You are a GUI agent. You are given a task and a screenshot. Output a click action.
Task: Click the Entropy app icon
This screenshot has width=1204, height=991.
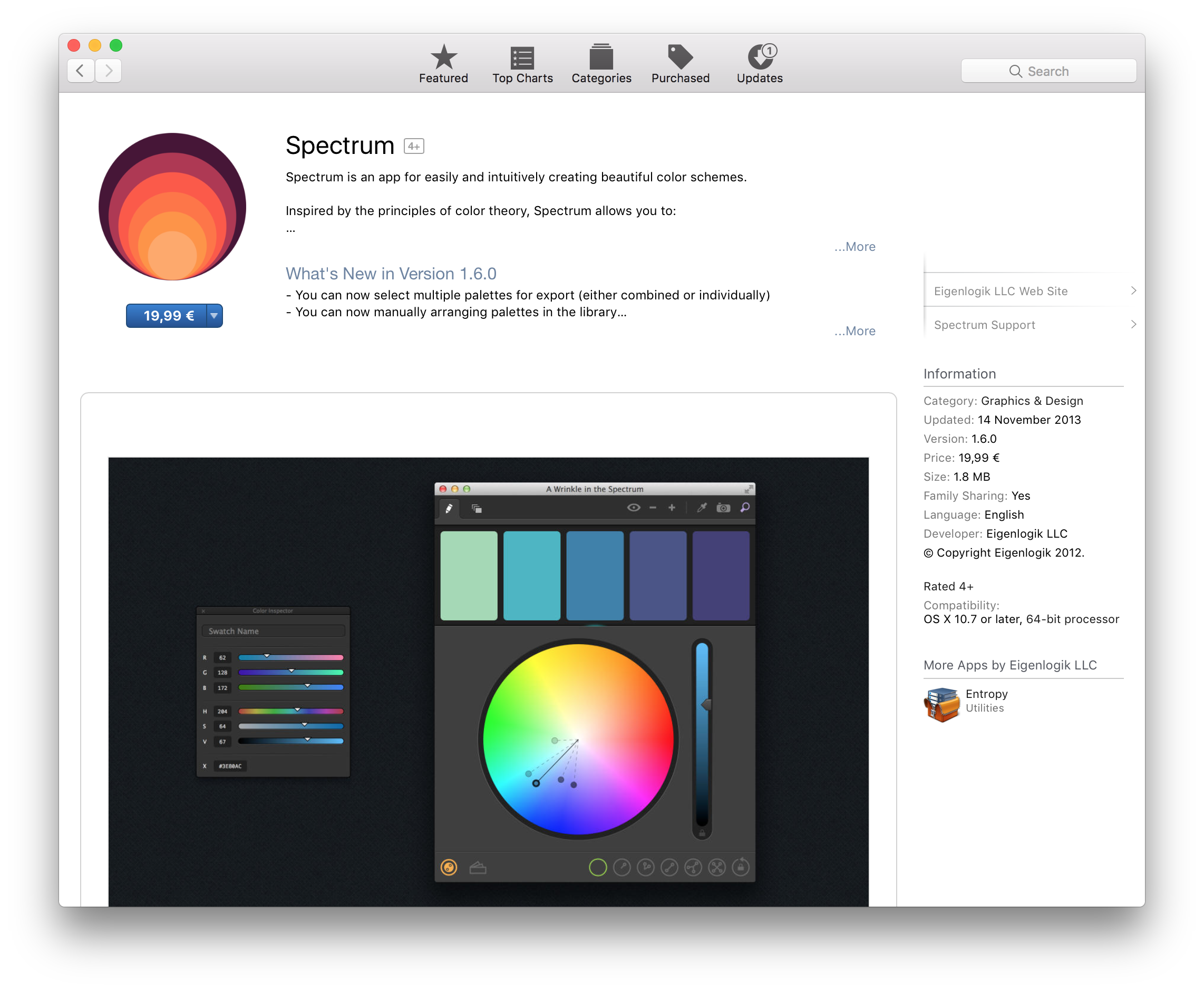(941, 704)
